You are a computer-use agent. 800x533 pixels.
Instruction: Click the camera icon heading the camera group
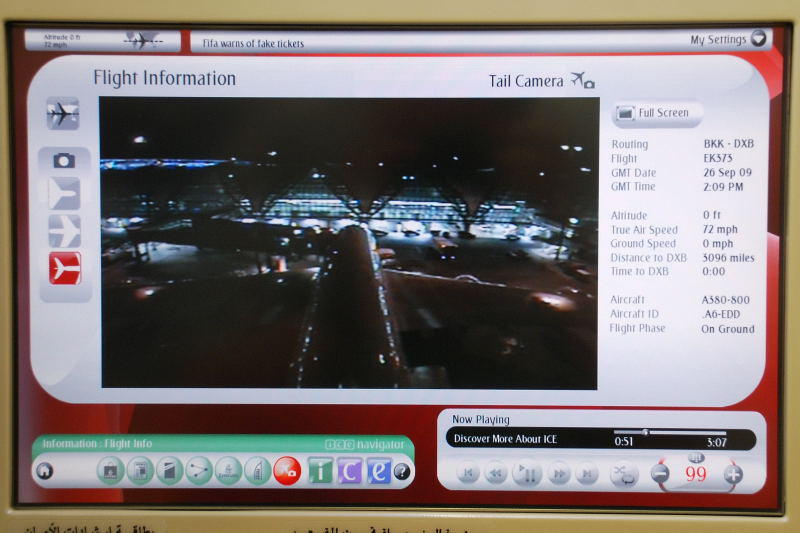point(64,161)
